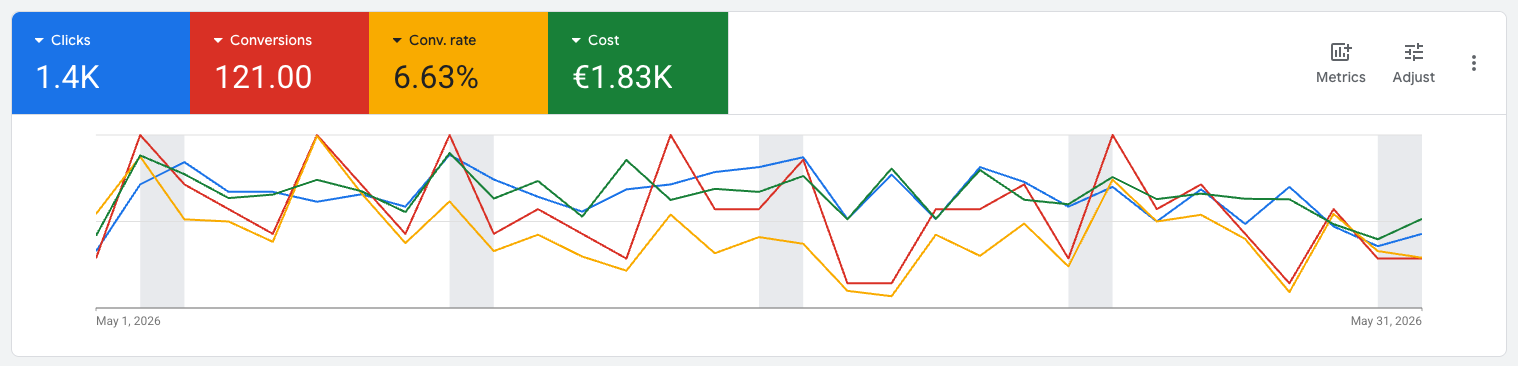Open the three-dot more options menu
The image size is (1518, 366).
coord(1473,63)
